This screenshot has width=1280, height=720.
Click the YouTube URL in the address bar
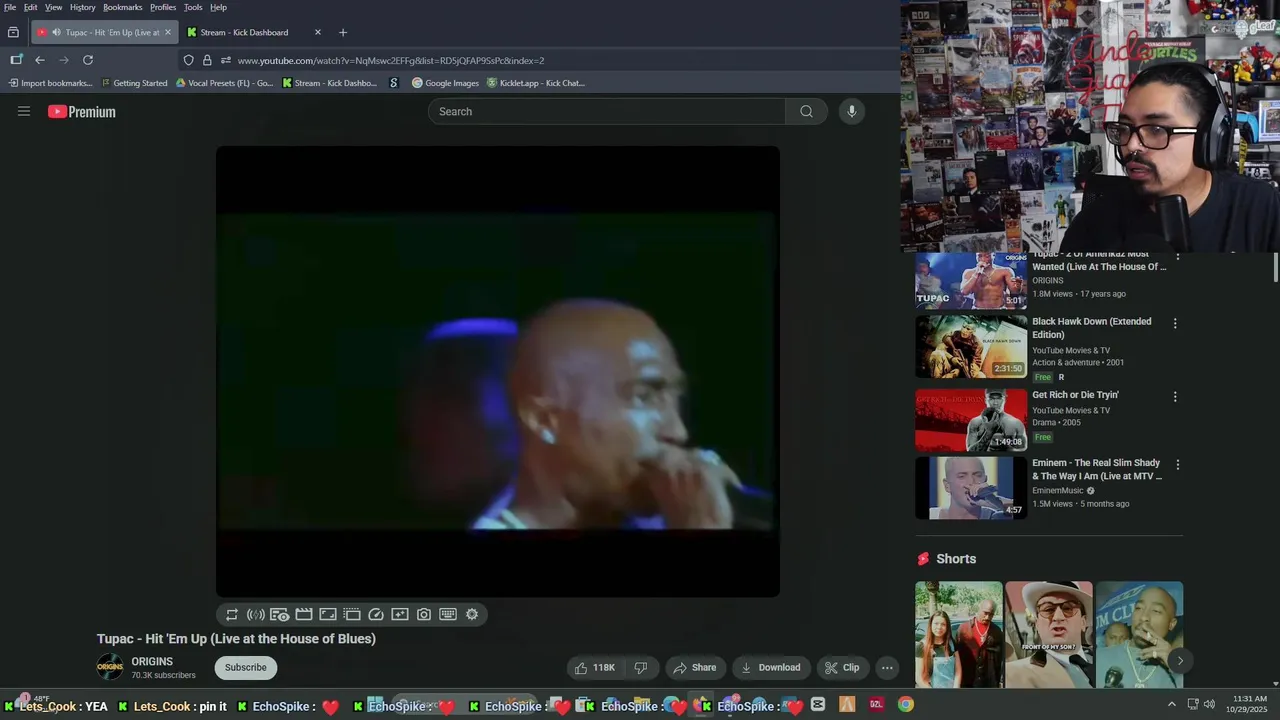(x=391, y=61)
